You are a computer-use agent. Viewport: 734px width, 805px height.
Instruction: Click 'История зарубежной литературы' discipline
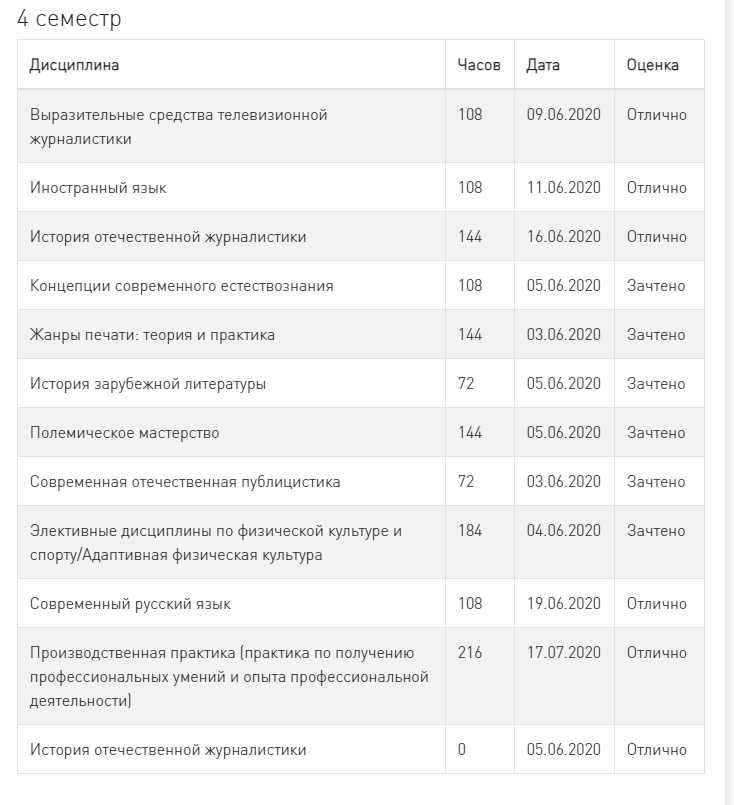(x=148, y=384)
